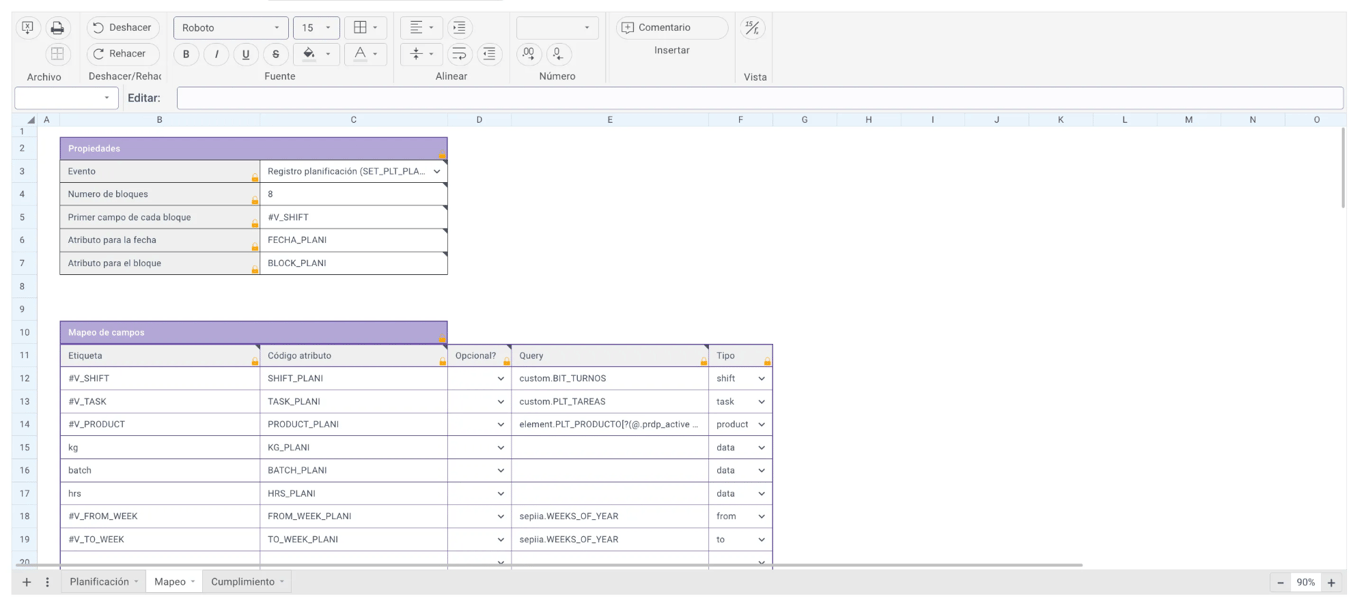Open the Opcional dropdown in the KG_PLANI row
Screen dimensions: 1366x612
[500, 448]
